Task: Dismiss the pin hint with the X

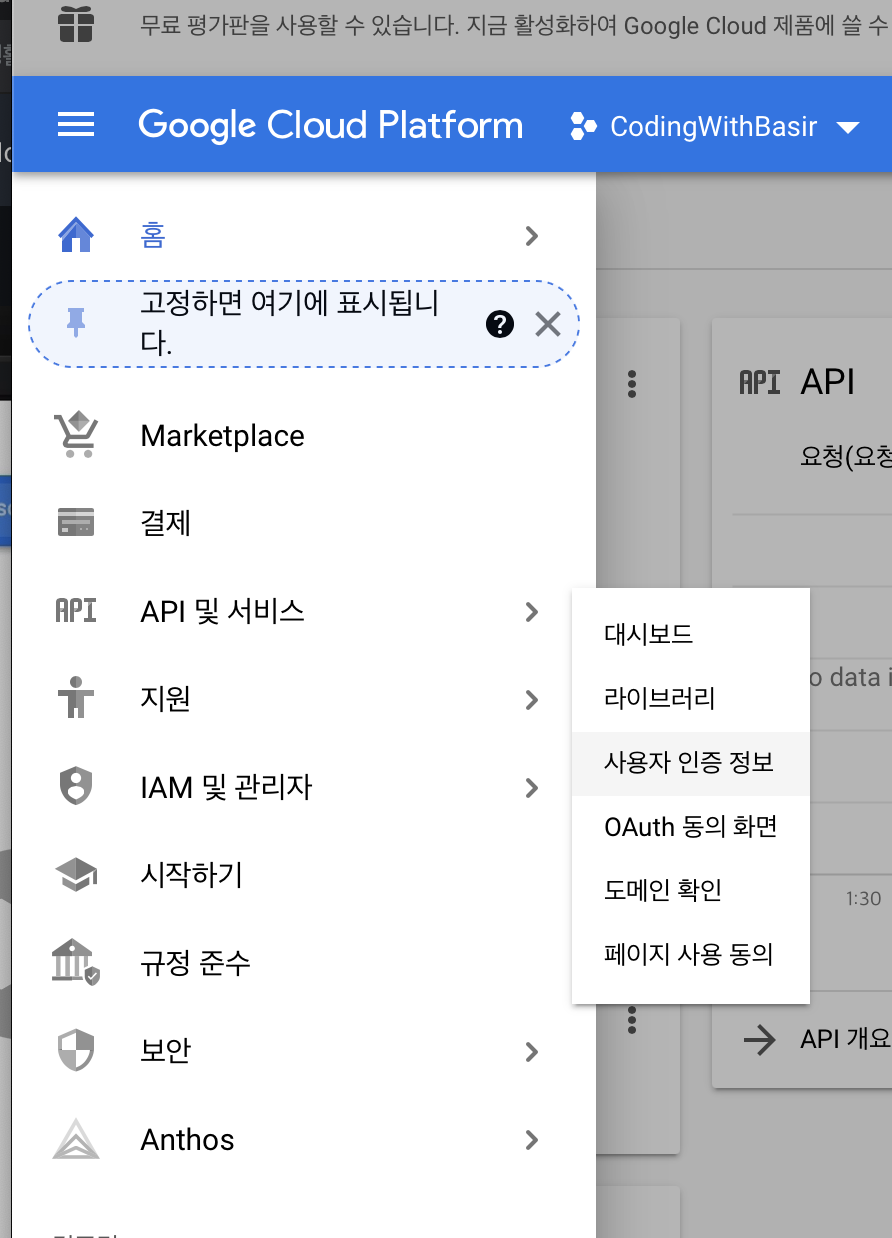Action: pos(548,323)
